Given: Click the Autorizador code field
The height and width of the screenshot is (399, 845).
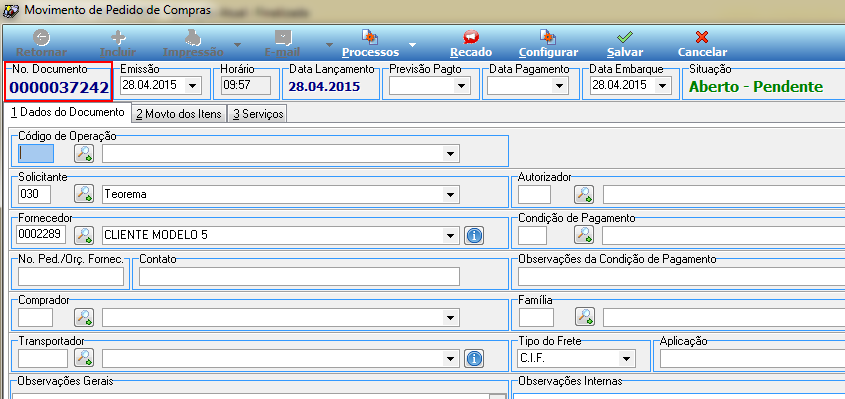Looking at the screenshot, I should click(535, 194).
